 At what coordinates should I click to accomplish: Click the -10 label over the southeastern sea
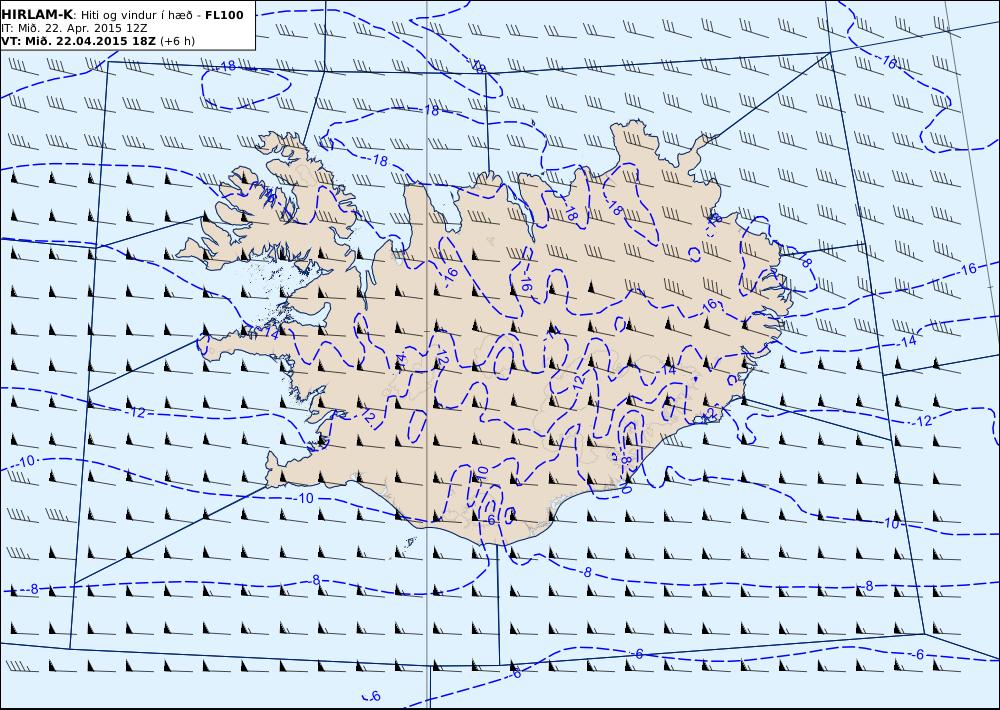[x=890, y=524]
